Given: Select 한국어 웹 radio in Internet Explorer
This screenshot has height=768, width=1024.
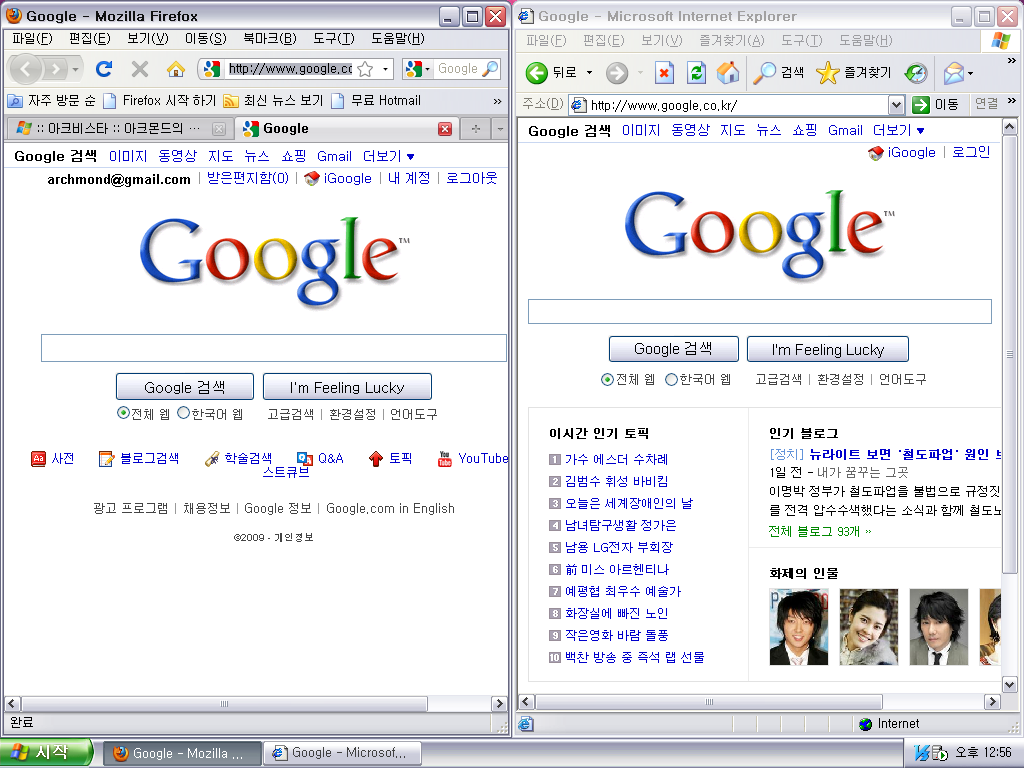Looking at the screenshot, I should coord(671,379).
